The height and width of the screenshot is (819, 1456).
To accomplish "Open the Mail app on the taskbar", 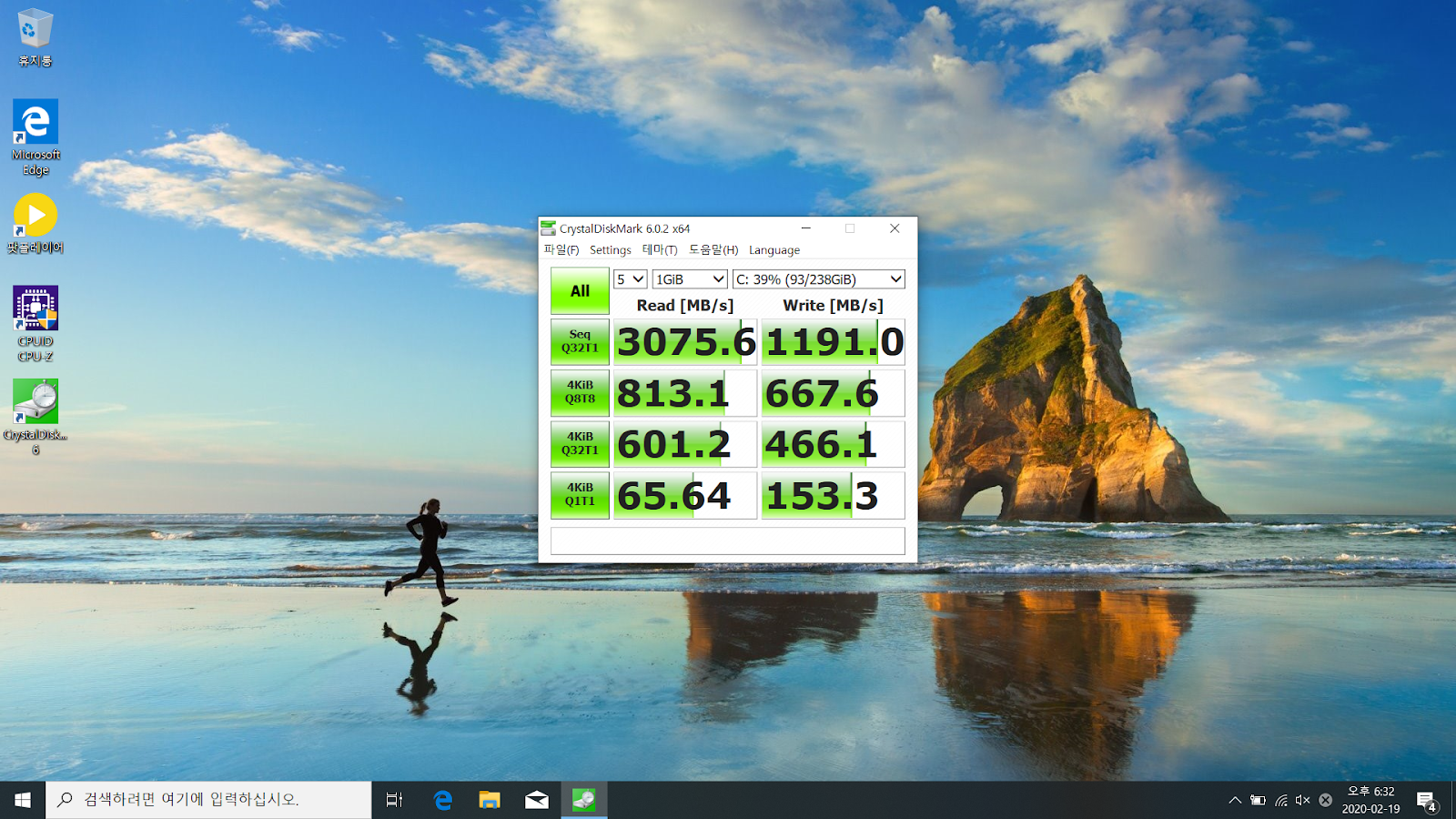I will (x=537, y=800).
